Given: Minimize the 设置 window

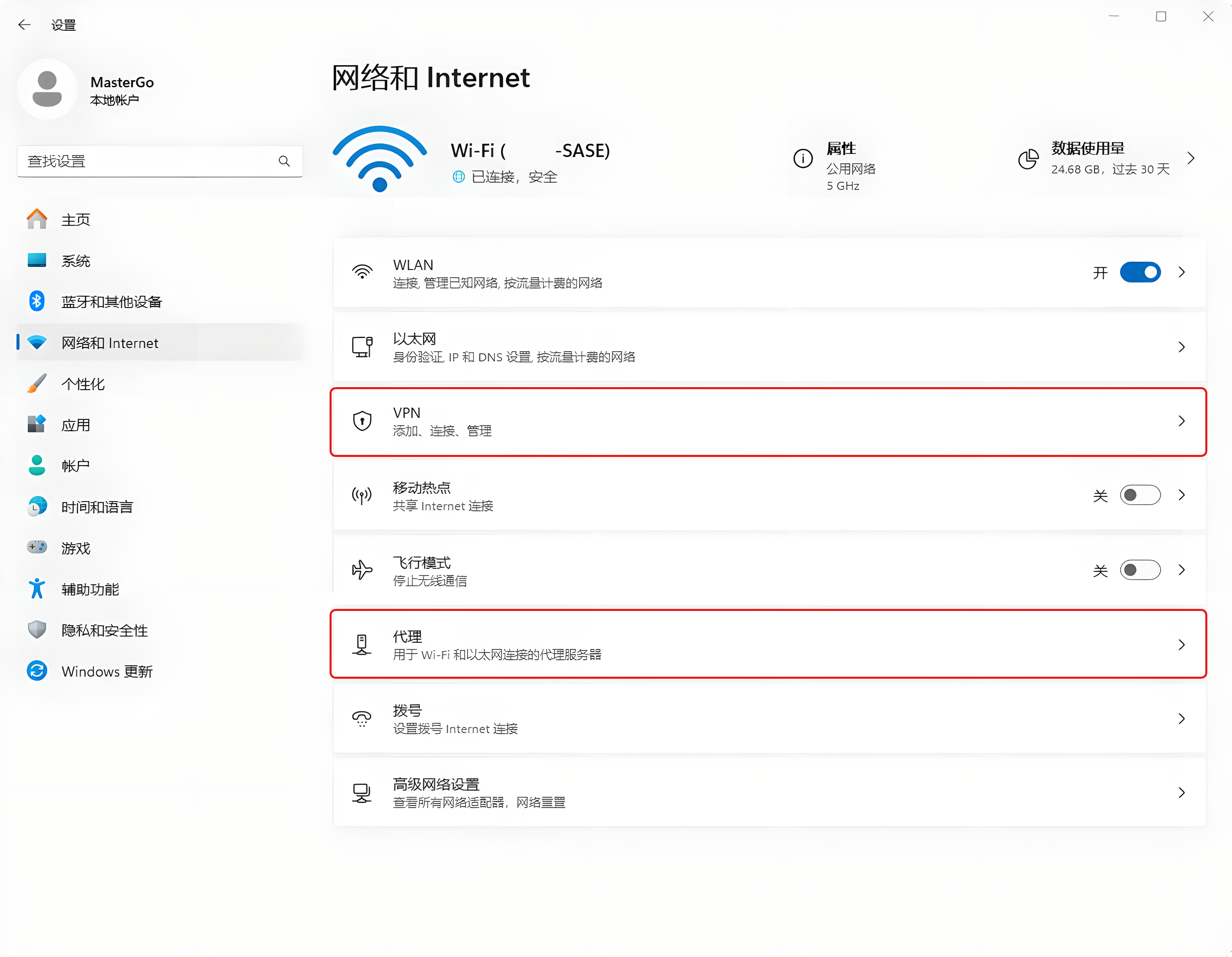Looking at the screenshot, I should (1113, 17).
